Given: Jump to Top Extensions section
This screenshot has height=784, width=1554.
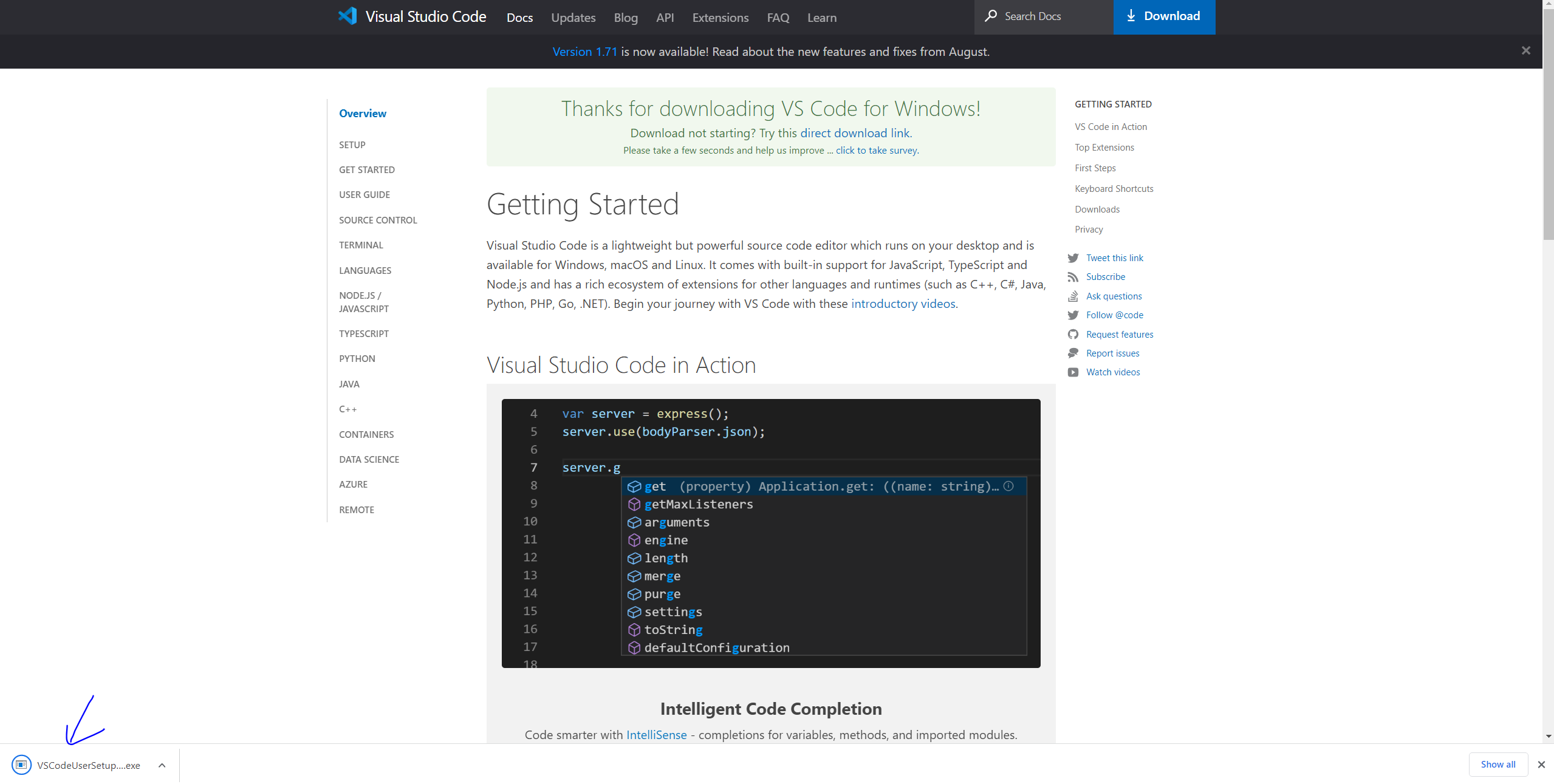Looking at the screenshot, I should [x=1104, y=148].
